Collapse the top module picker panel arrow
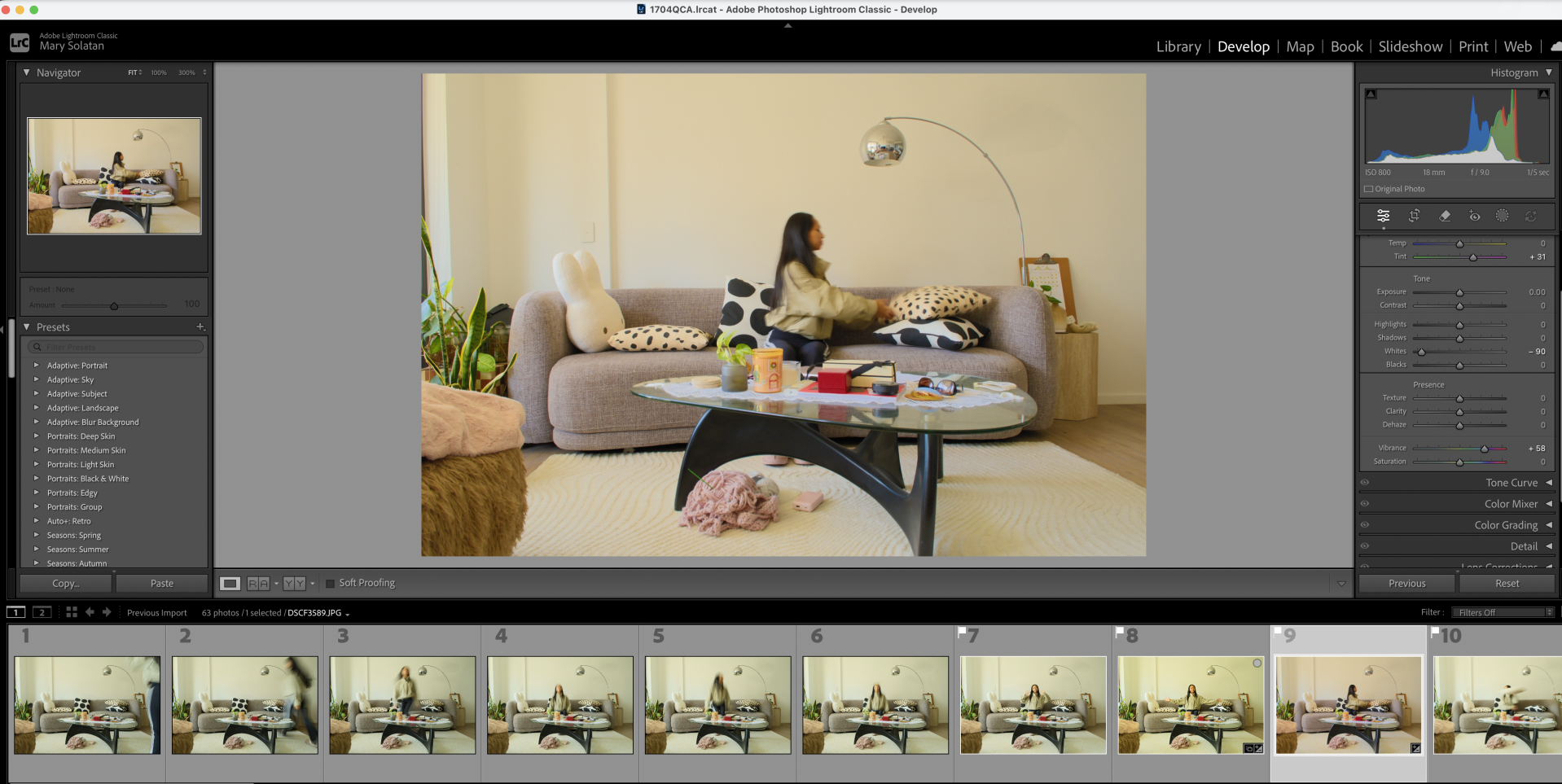 click(x=788, y=25)
